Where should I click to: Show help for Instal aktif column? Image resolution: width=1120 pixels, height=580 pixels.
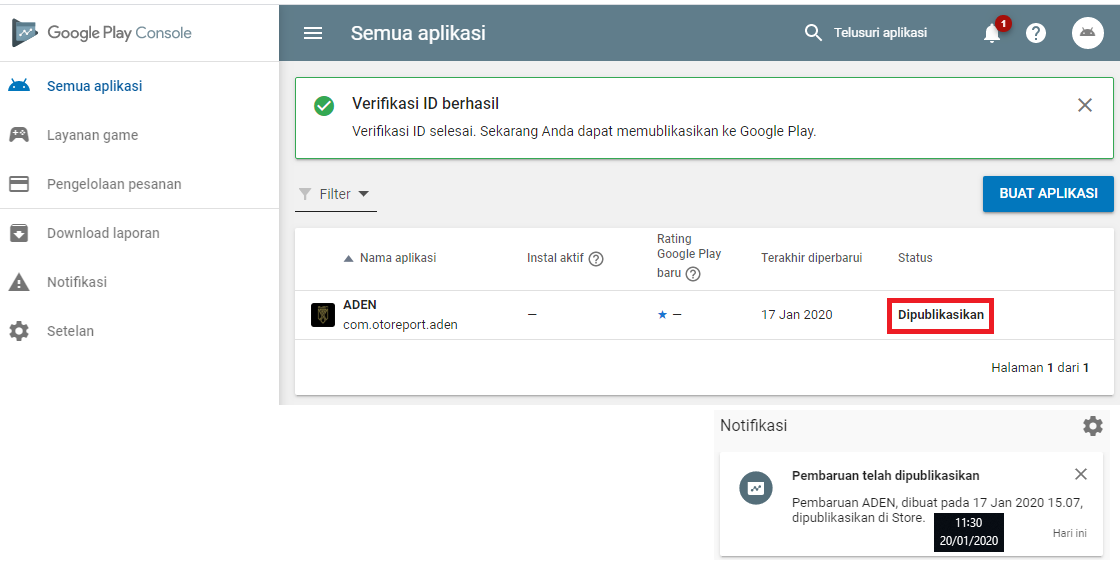tap(596, 259)
